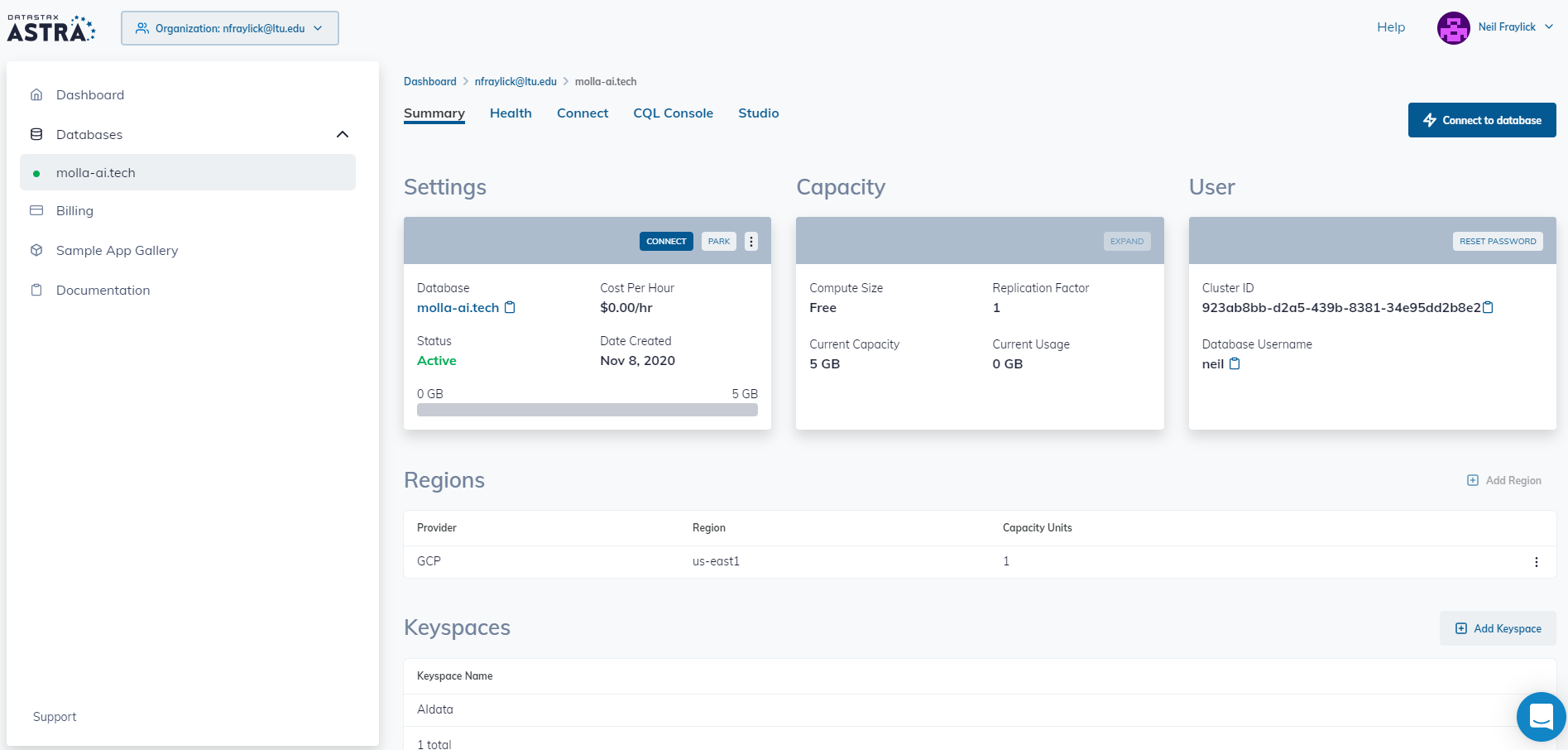Select molla-ai.tech in the sidebar

pyautogui.click(x=188, y=172)
